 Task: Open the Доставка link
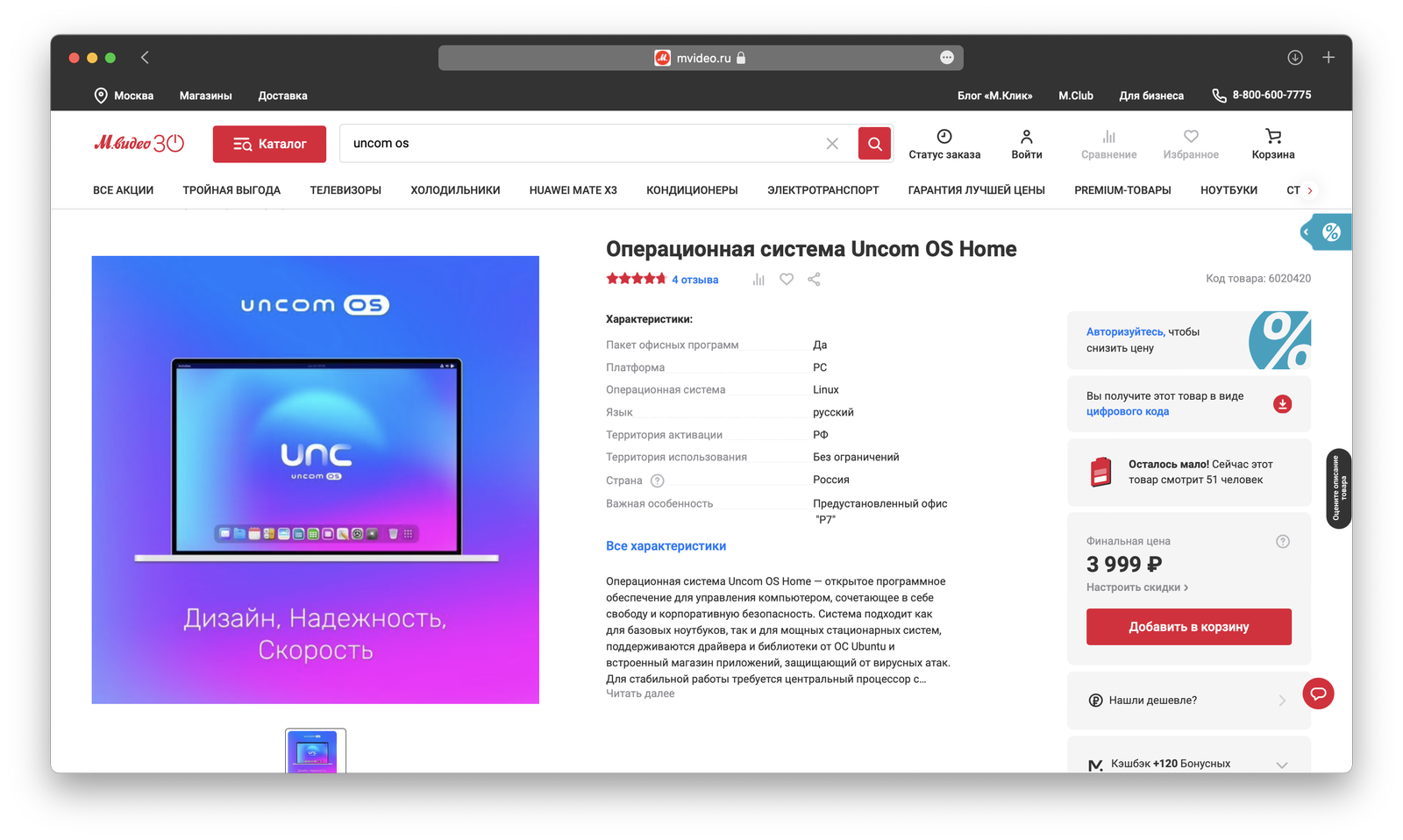pyautogui.click(x=282, y=96)
